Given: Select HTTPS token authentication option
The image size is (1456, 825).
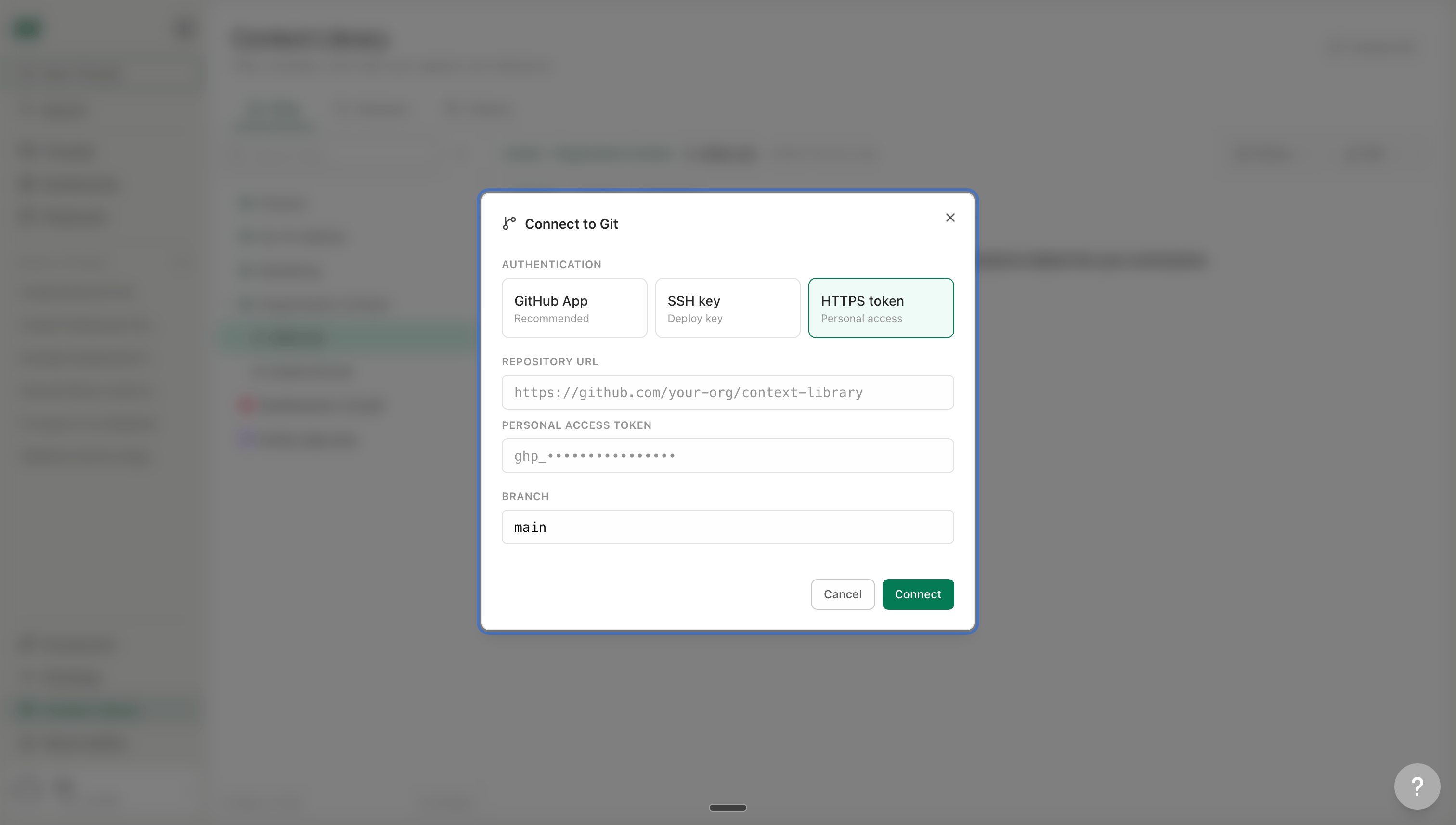Looking at the screenshot, I should [x=881, y=308].
